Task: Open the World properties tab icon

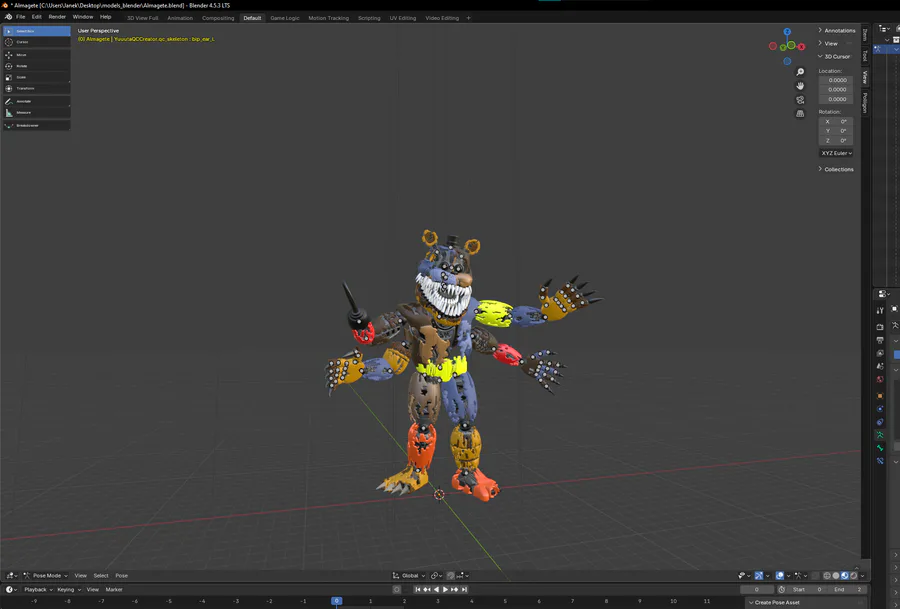Action: [880, 379]
